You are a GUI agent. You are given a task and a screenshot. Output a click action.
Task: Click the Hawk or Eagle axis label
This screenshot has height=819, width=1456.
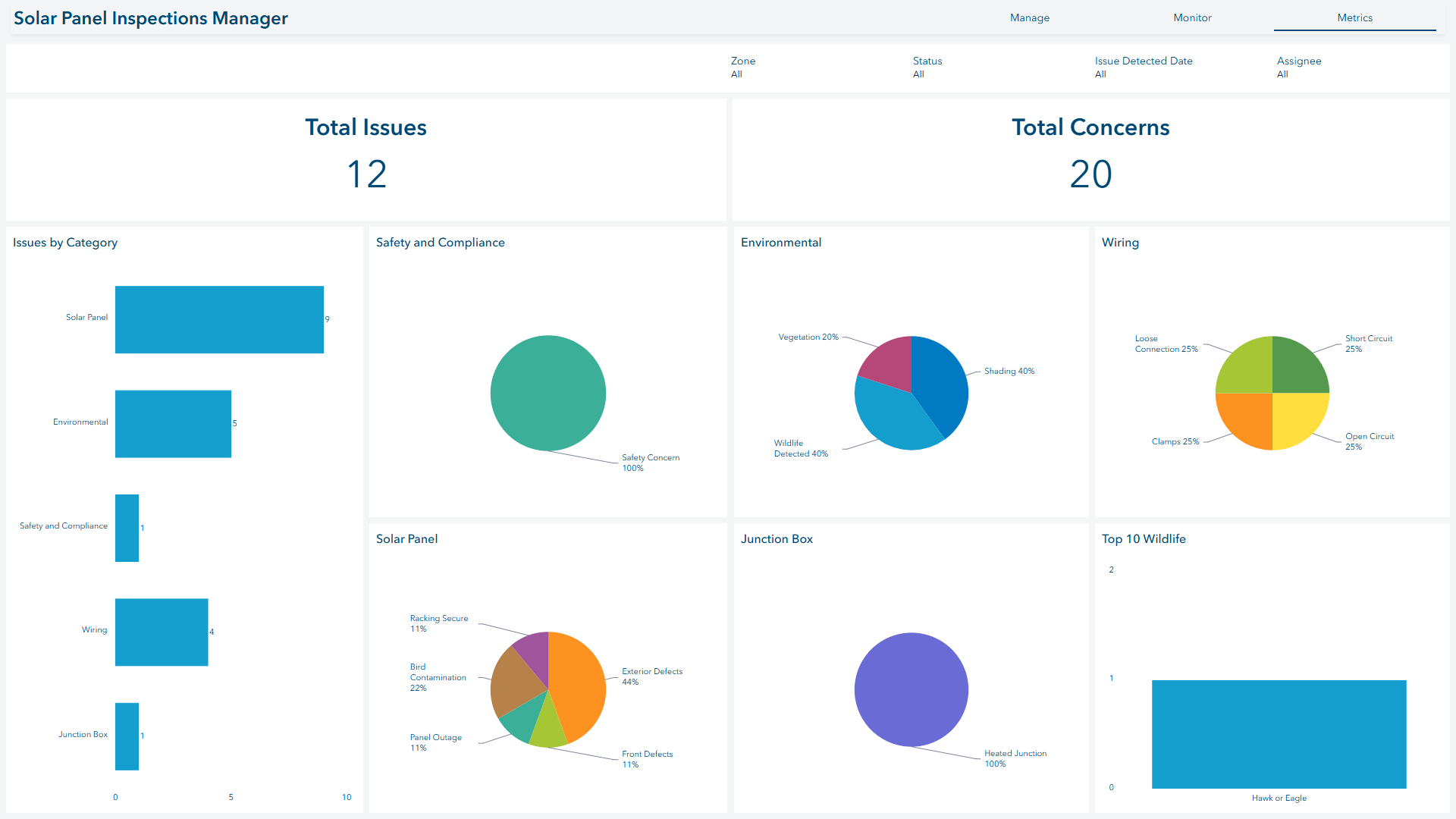(x=1279, y=799)
